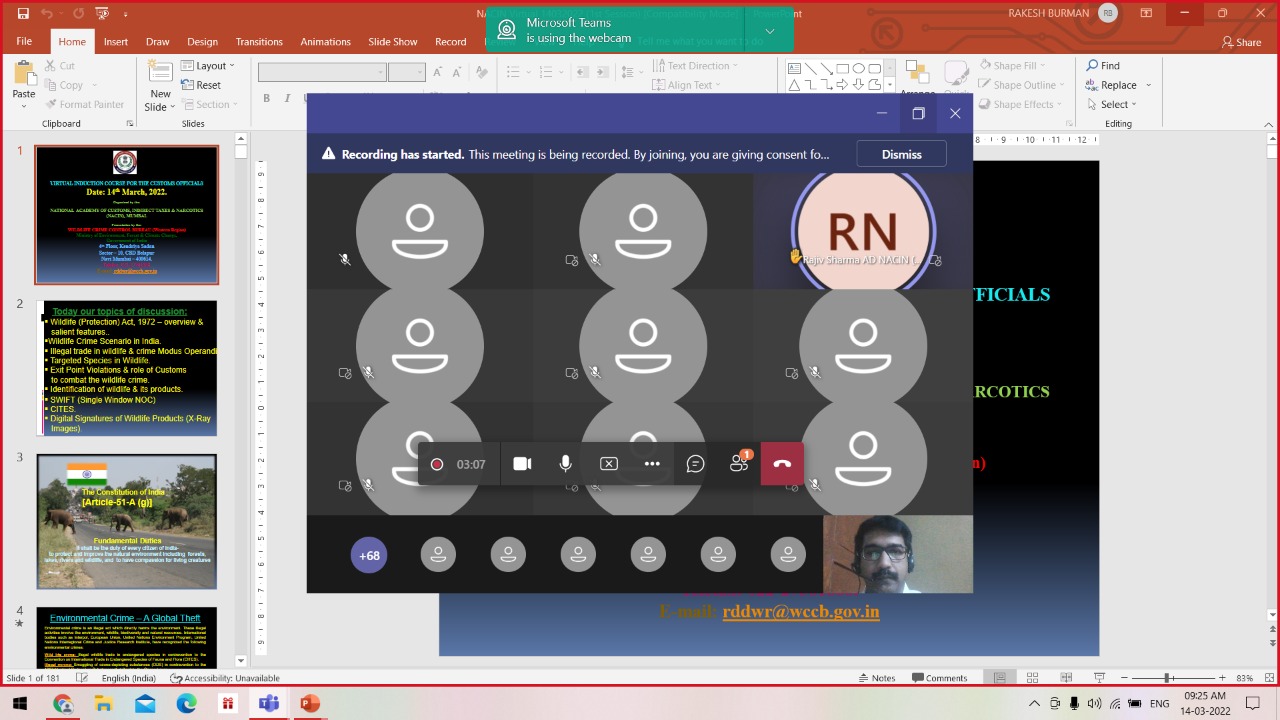Switch to the Insert ribbon tab
Screen dimensions: 1280x720
tap(116, 41)
